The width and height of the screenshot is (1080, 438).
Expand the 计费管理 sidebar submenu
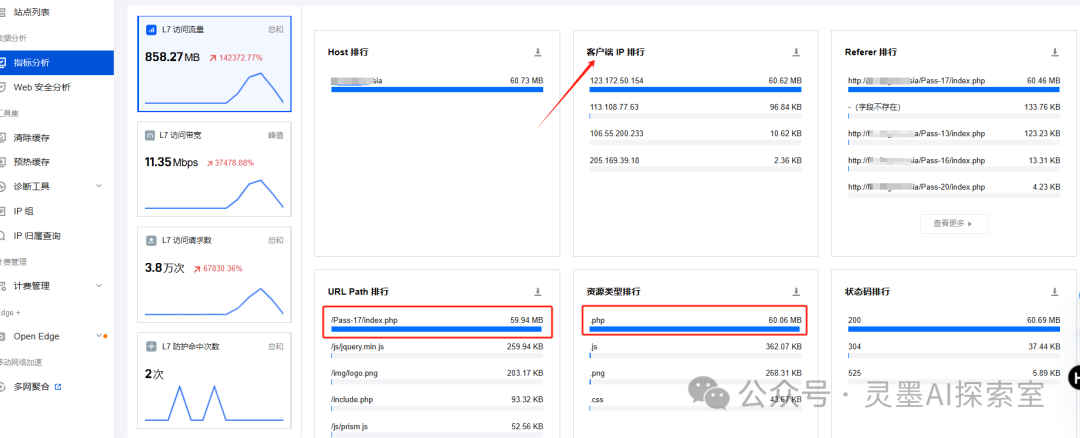98,286
